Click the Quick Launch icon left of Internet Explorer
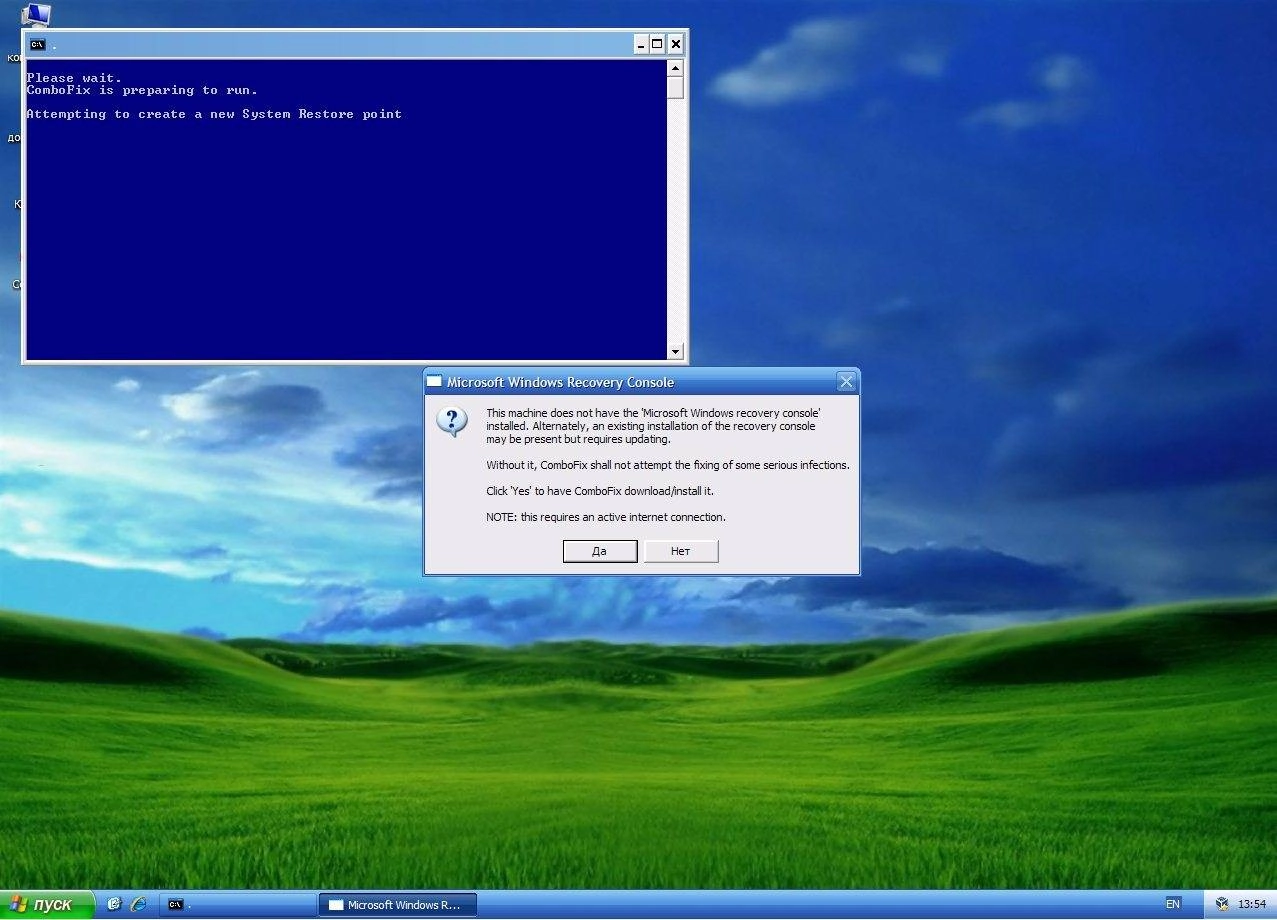The width and height of the screenshot is (1277, 920). pyautogui.click(x=114, y=904)
